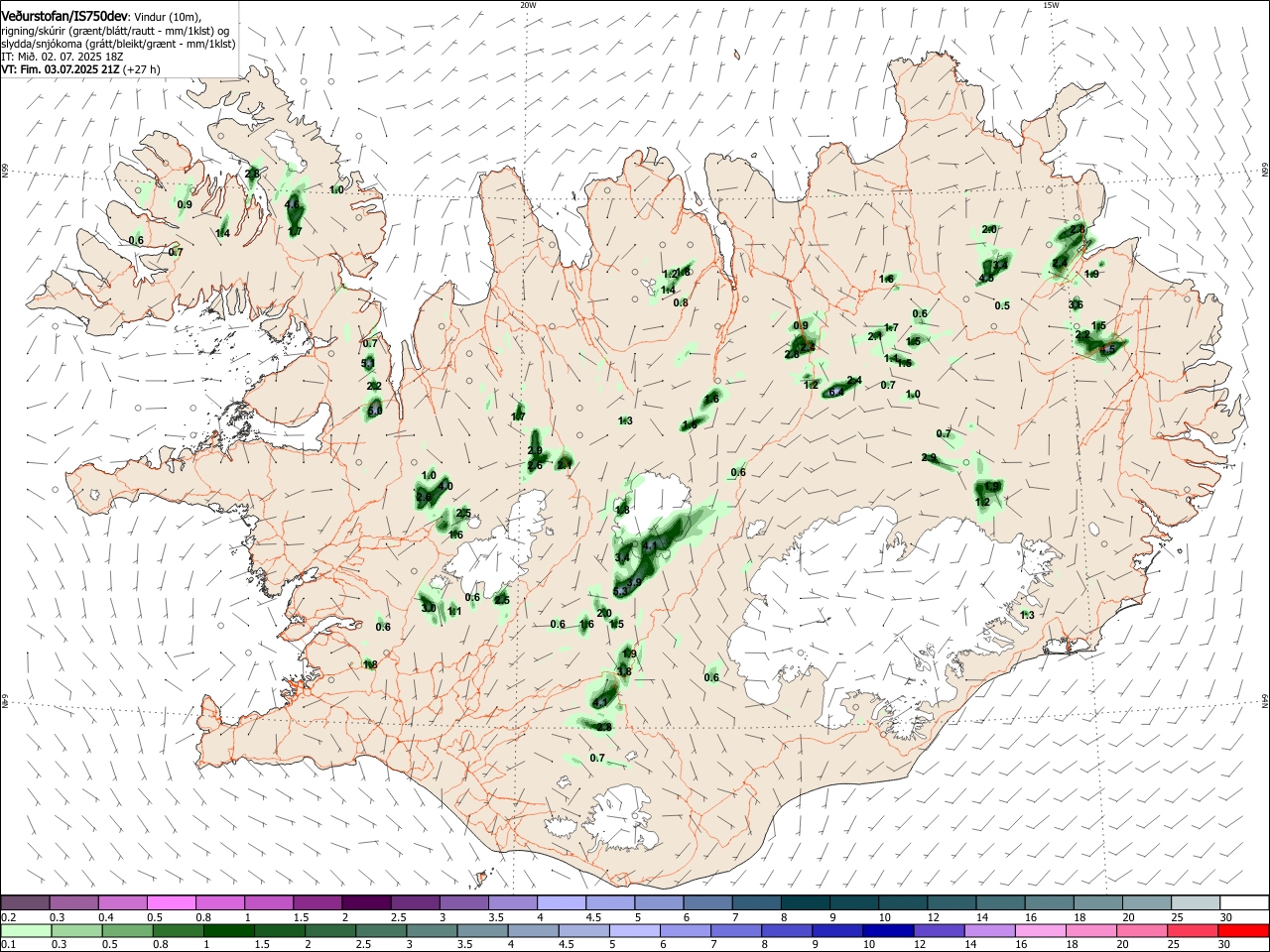Click the 15W longitude label

(x=1051, y=5)
